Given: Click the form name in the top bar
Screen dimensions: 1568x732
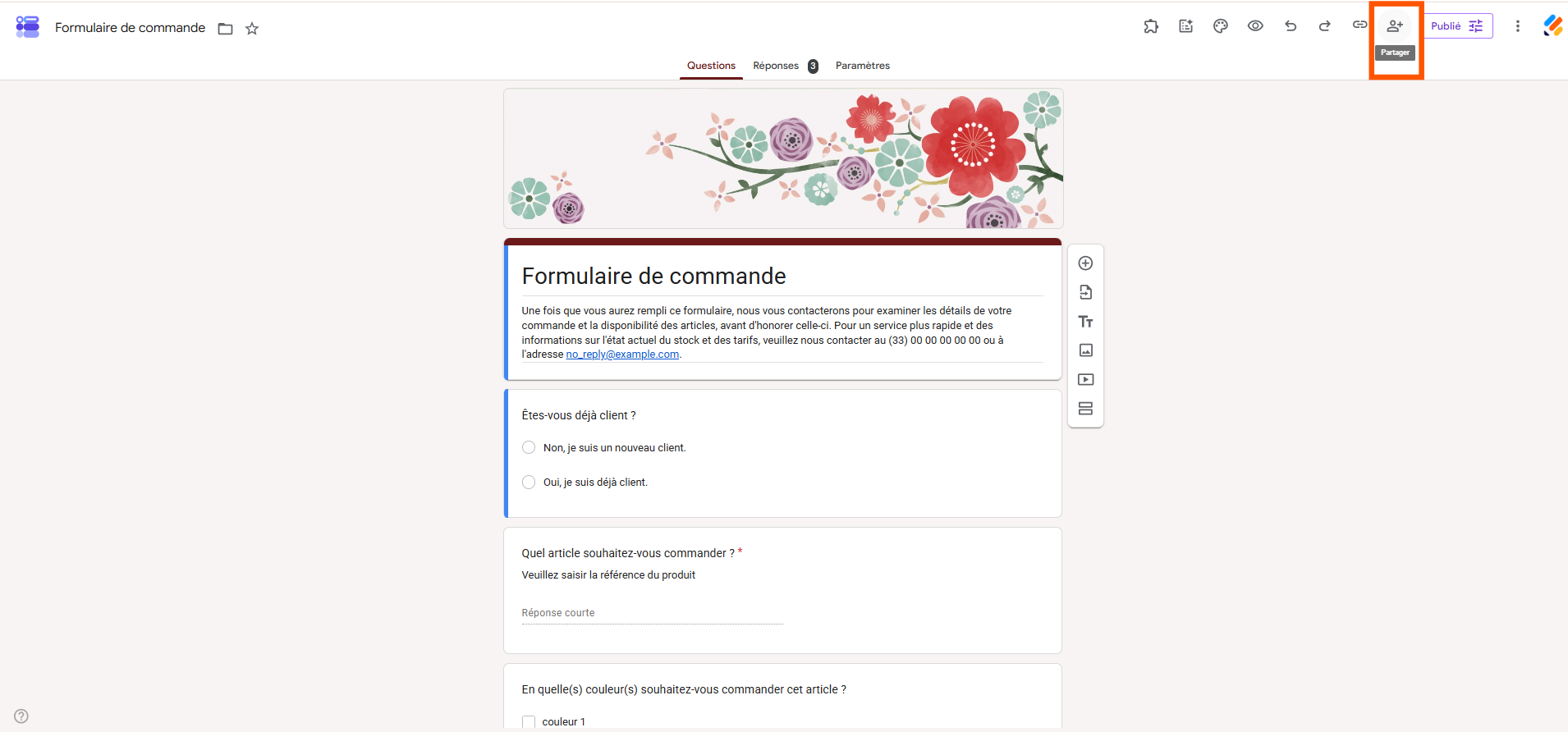Looking at the screenshot, I should [130, 28].
